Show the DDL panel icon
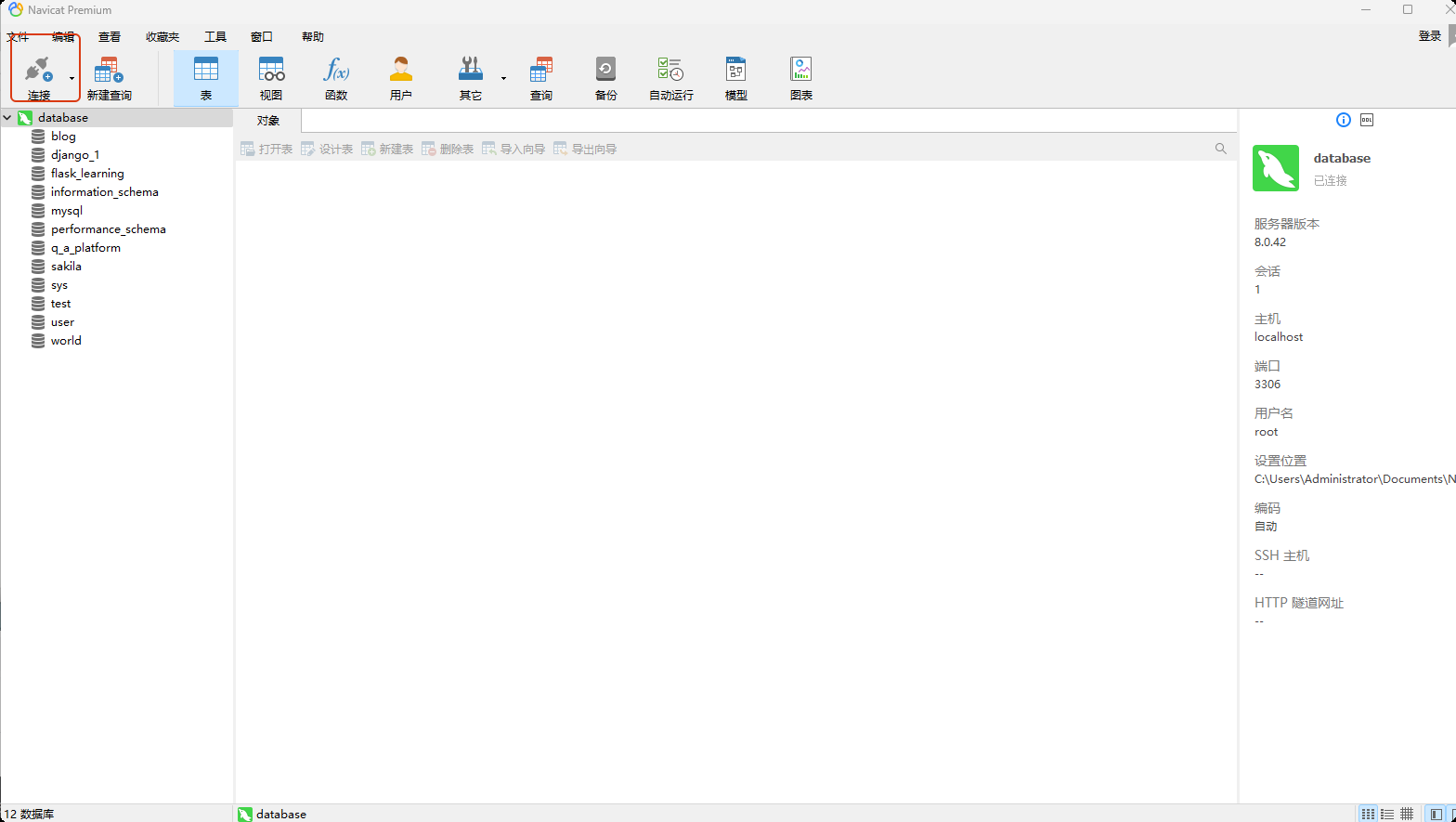1456x822 pixels. 1367,120
